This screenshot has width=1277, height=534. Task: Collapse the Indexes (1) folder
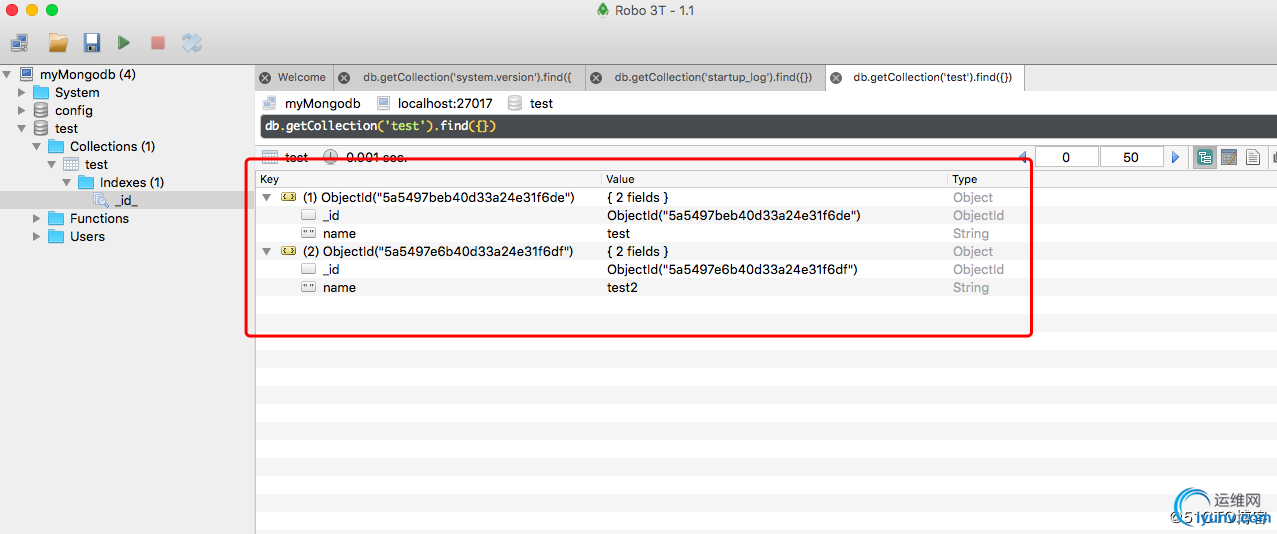(67, 182)
